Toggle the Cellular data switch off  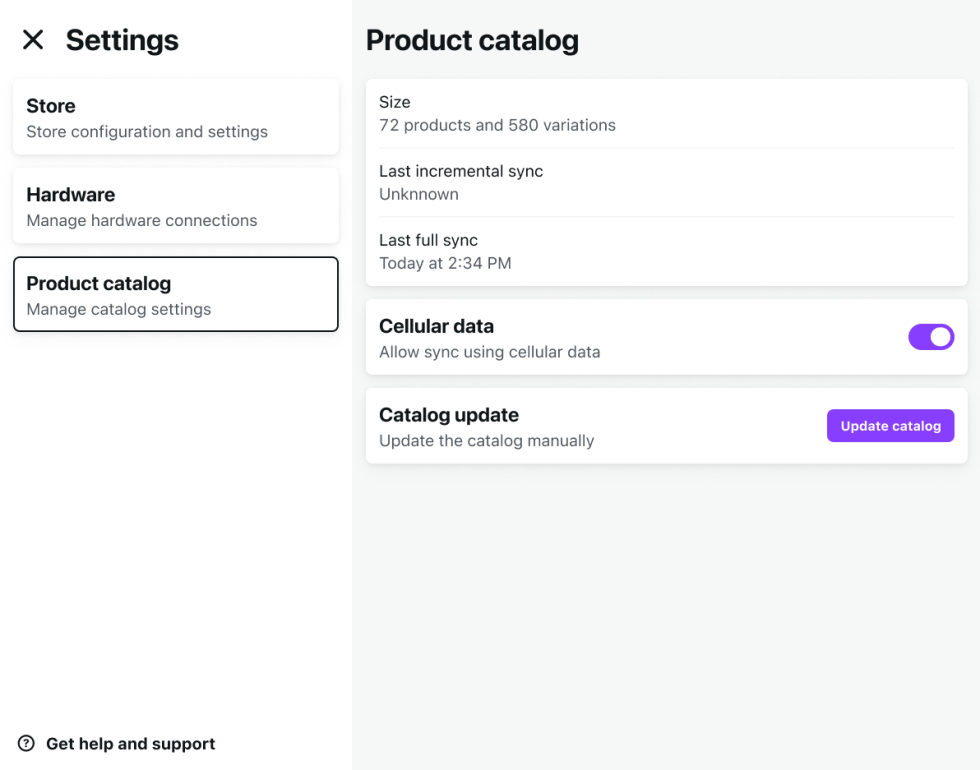click(931, 337)
